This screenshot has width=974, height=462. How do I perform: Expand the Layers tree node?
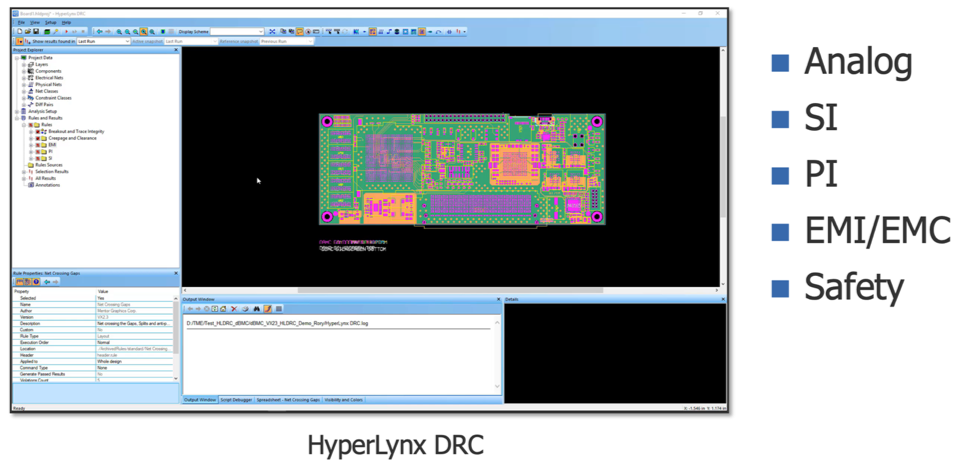(x=24, y=64)
